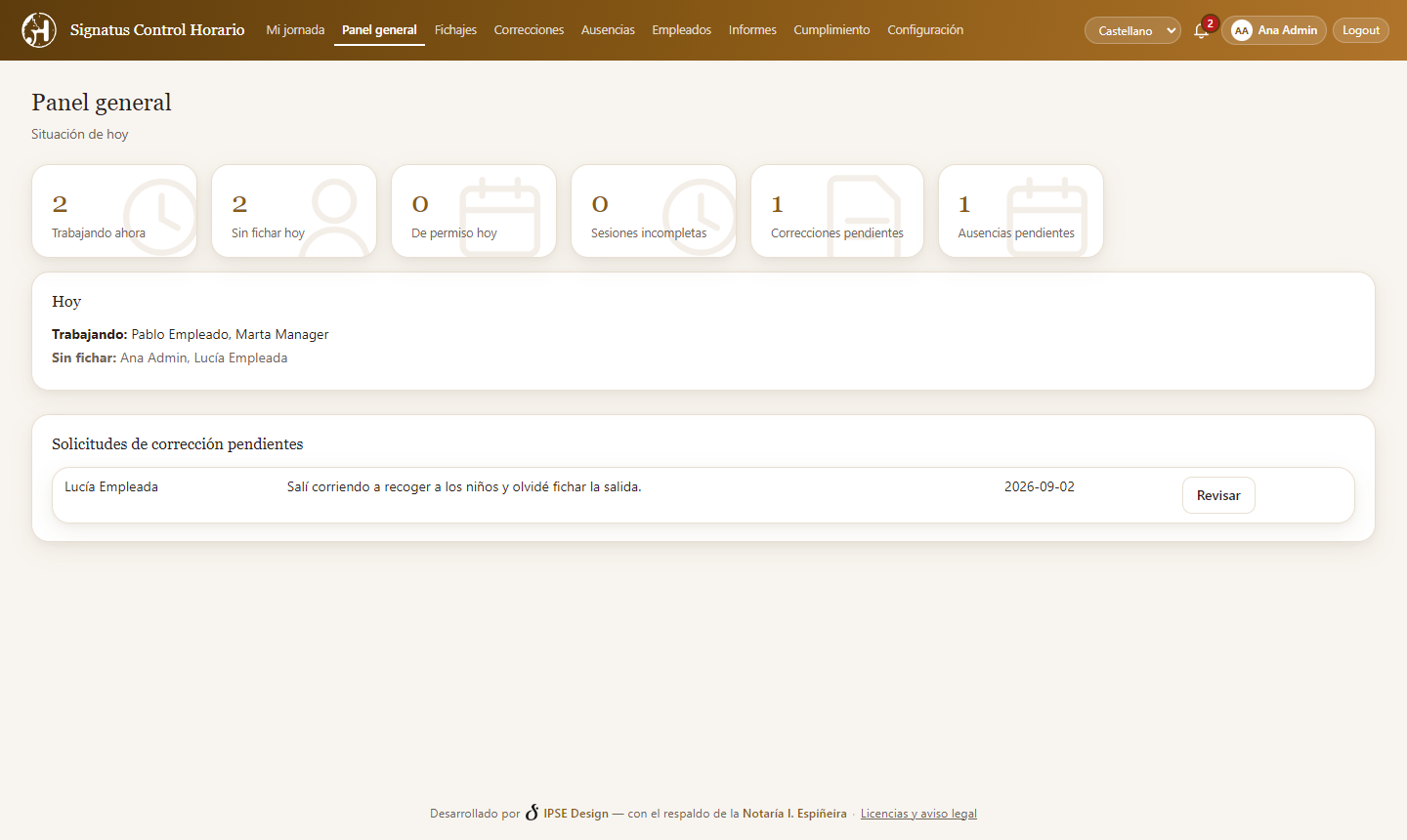Open Configuración in the navbar
This screenshot has height=840, width=1407.
925,30
